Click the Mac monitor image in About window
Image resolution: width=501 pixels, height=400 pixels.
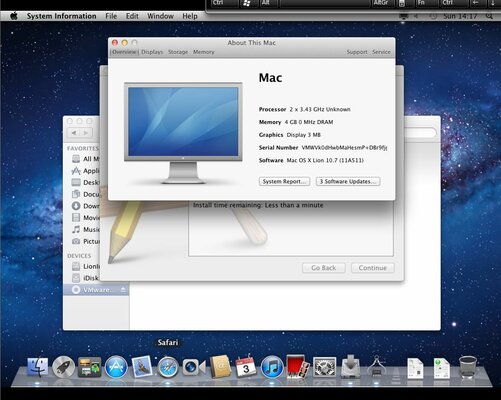click(x=183, y=133)
